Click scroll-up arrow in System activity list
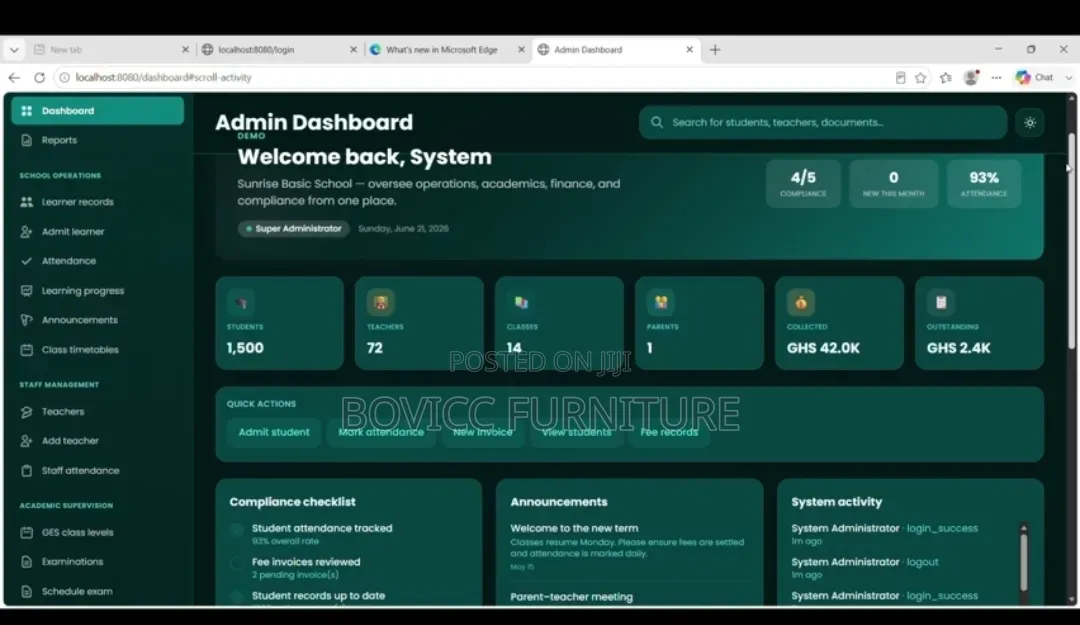The height and width of the screenshot is (625, 1080). 1024,529
